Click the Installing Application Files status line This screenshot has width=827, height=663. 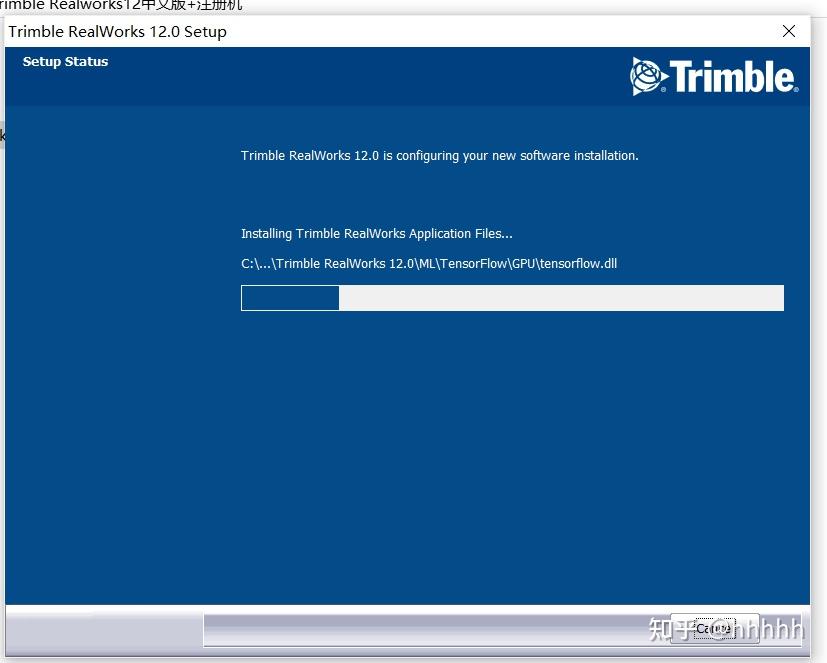[x=376, y=233]
